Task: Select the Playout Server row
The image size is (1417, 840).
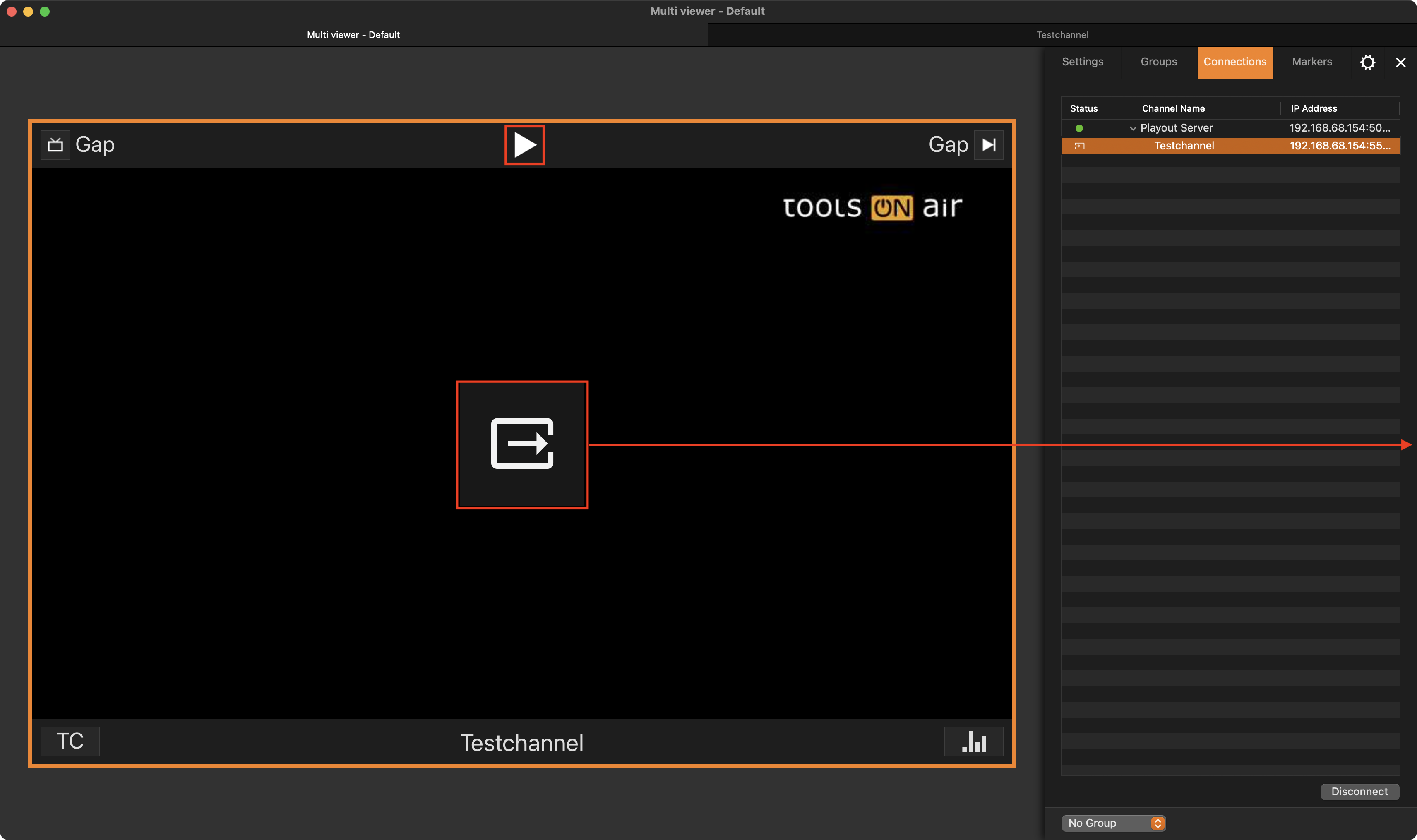Action: (x=1230, y=128)
